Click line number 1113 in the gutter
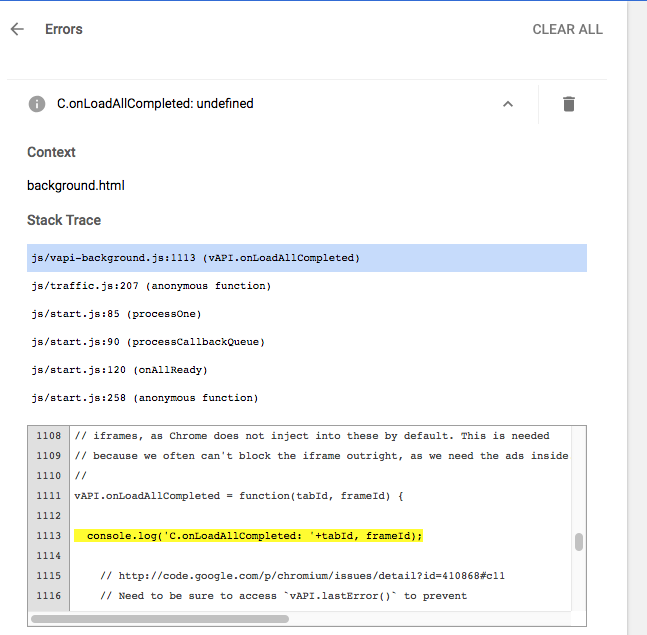 pos(48,536)
